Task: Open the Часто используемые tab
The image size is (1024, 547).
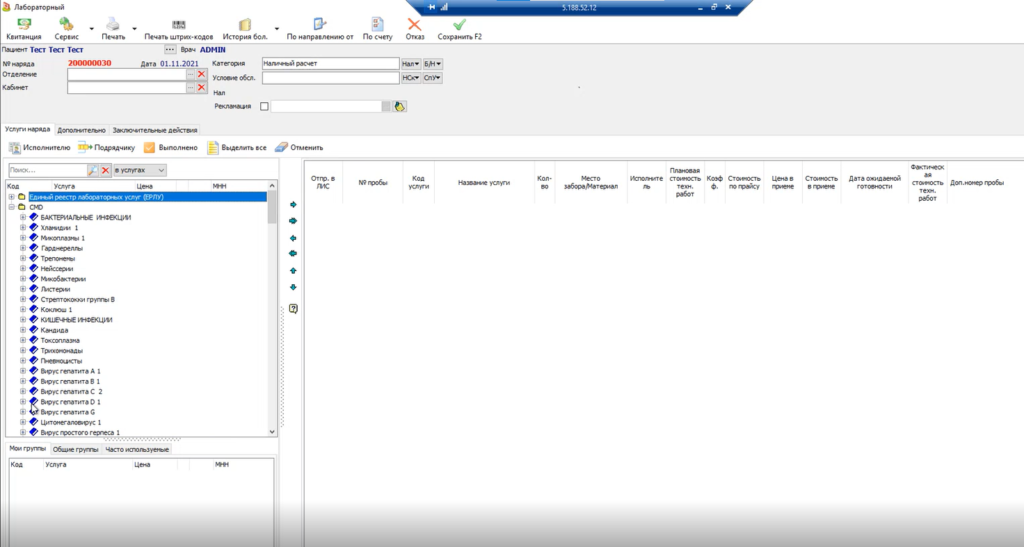Action: (138, 449)
